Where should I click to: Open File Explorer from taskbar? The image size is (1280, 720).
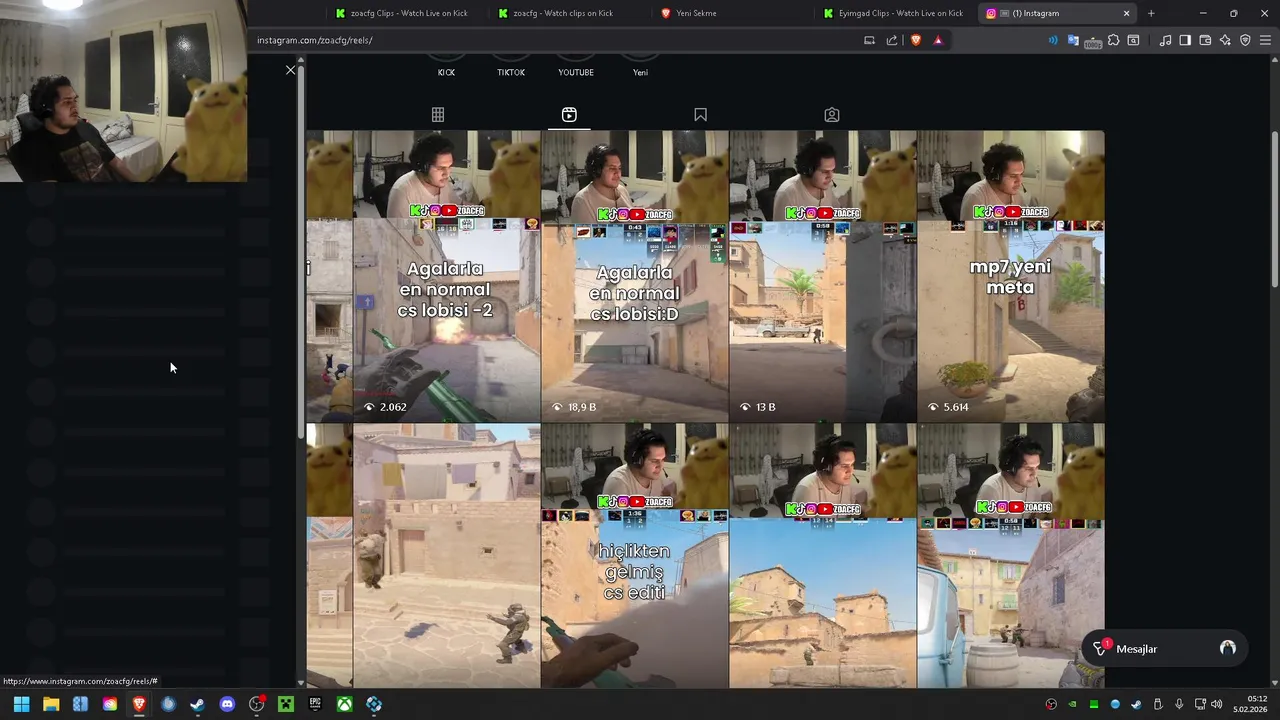click(x=51, y=704)
